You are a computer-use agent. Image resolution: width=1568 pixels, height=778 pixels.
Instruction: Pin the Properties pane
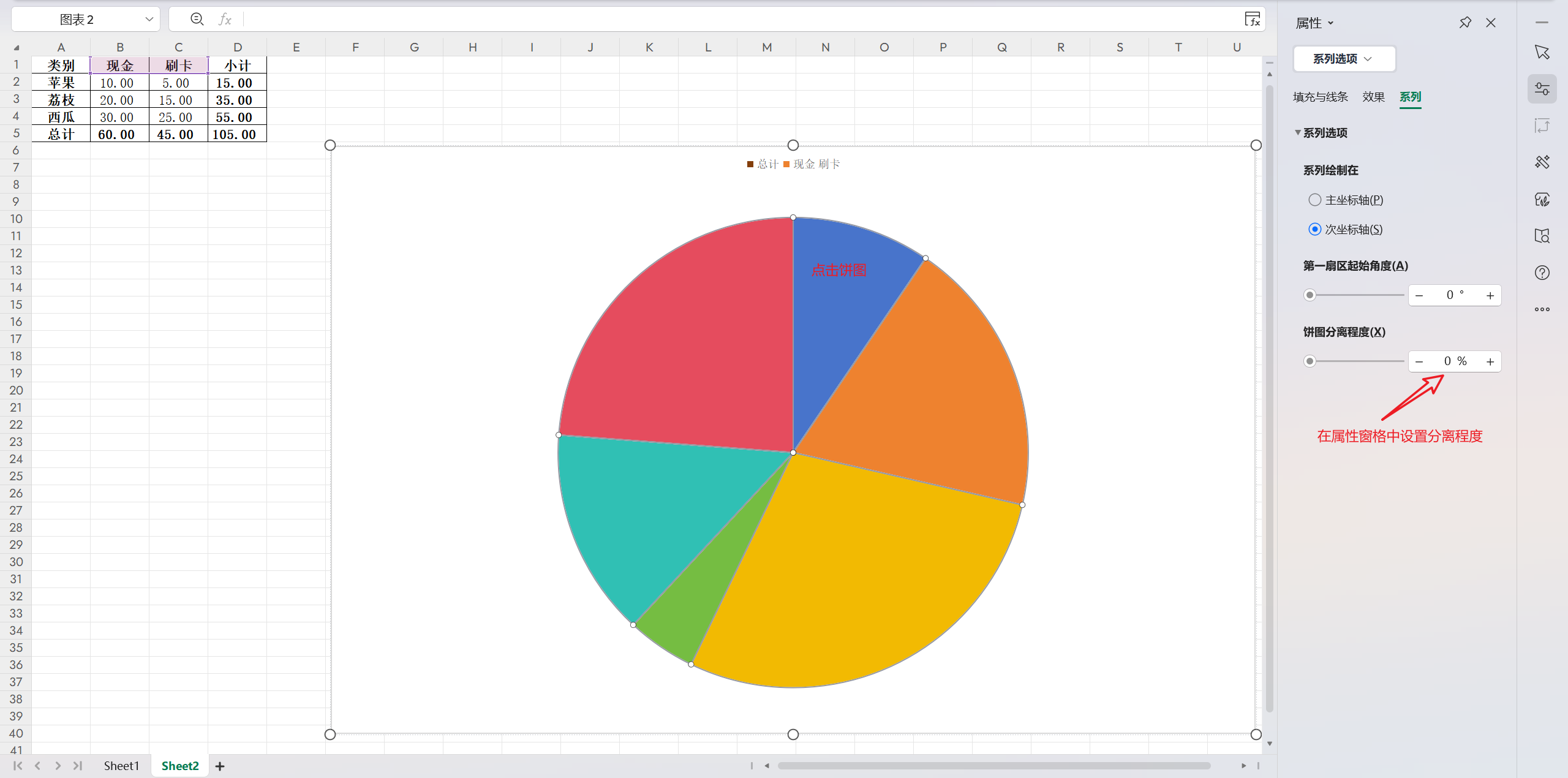1464,23
